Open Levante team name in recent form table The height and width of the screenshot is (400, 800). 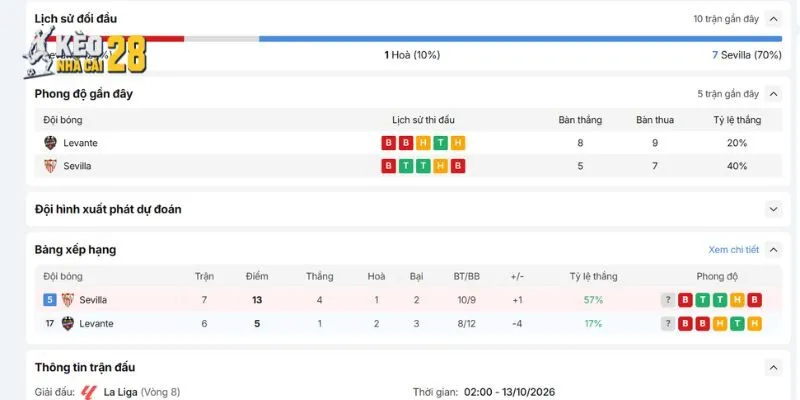point(80,143)
